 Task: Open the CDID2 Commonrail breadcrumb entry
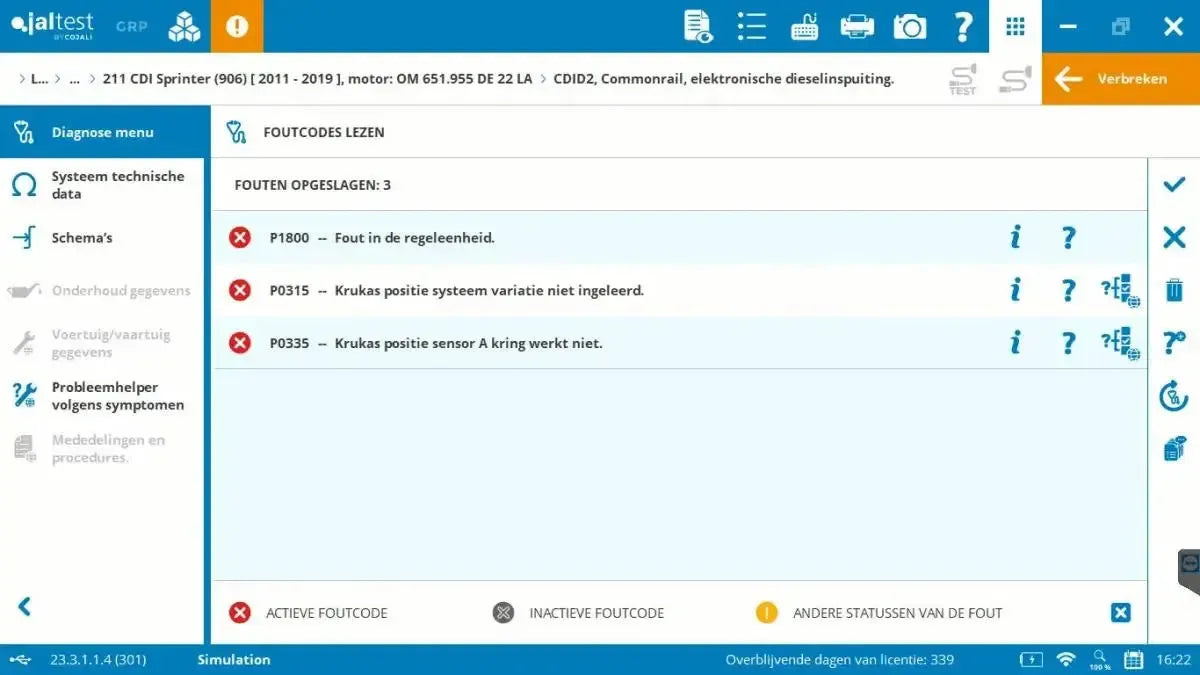tap(722, 78)
